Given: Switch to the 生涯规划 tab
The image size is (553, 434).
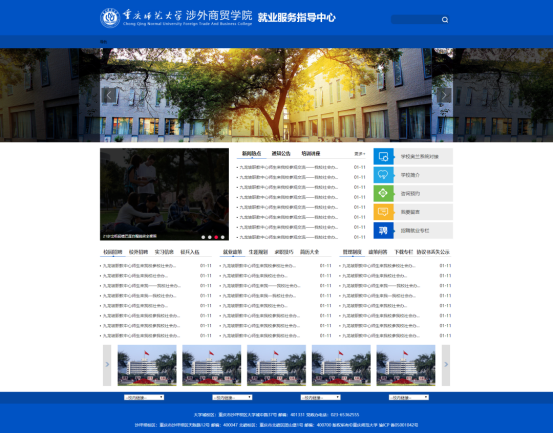Looking at the screenshot, I should (258, 252).
